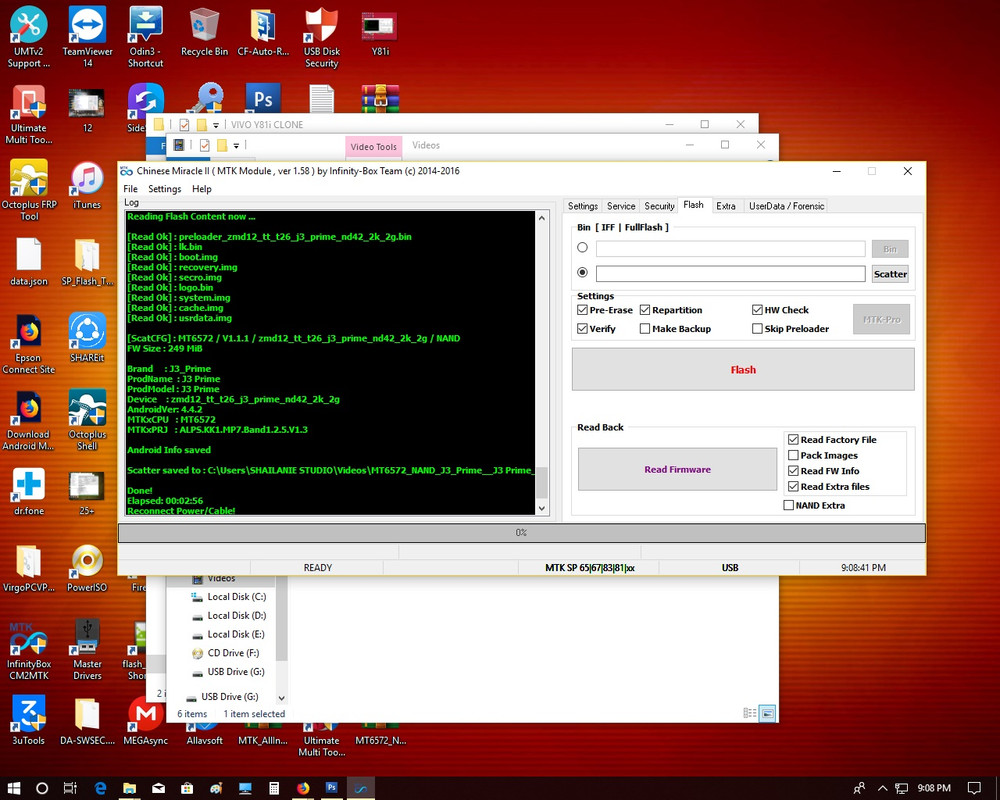Click the red Flash button

pos(743,369)
